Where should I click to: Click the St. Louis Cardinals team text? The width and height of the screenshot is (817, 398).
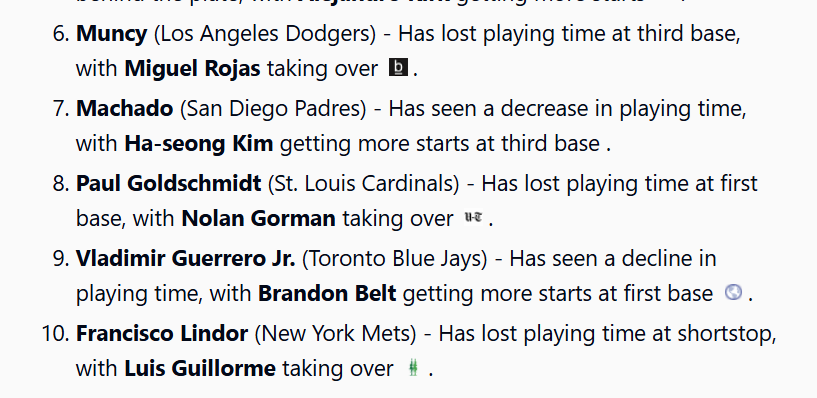click(x=364, y=184)
